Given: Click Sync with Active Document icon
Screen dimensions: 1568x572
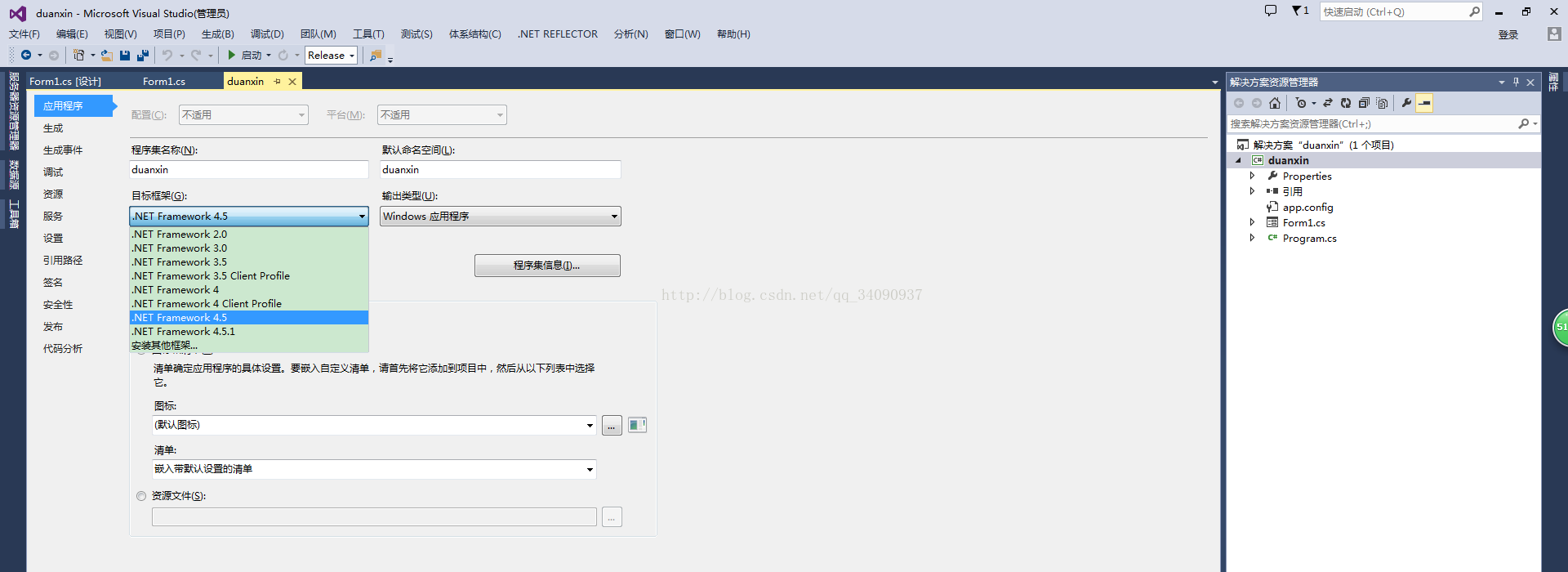Looking at the screenshot, I should (x=1328, y=103).
